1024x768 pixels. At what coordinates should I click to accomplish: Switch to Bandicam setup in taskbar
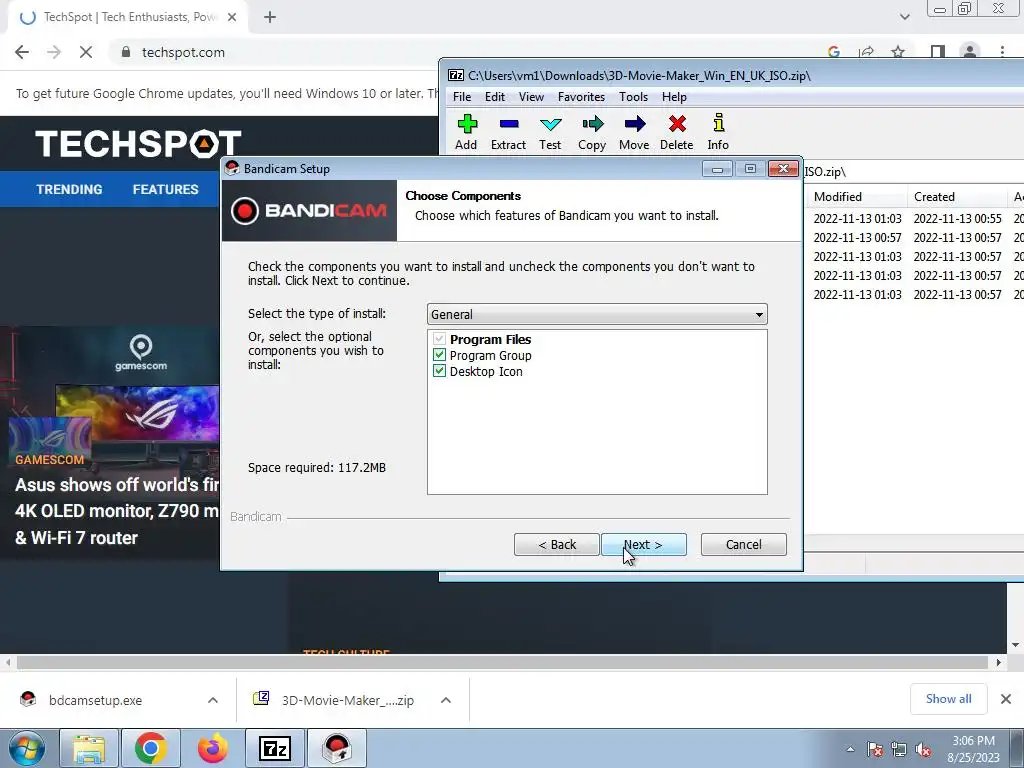pos(337,748)
